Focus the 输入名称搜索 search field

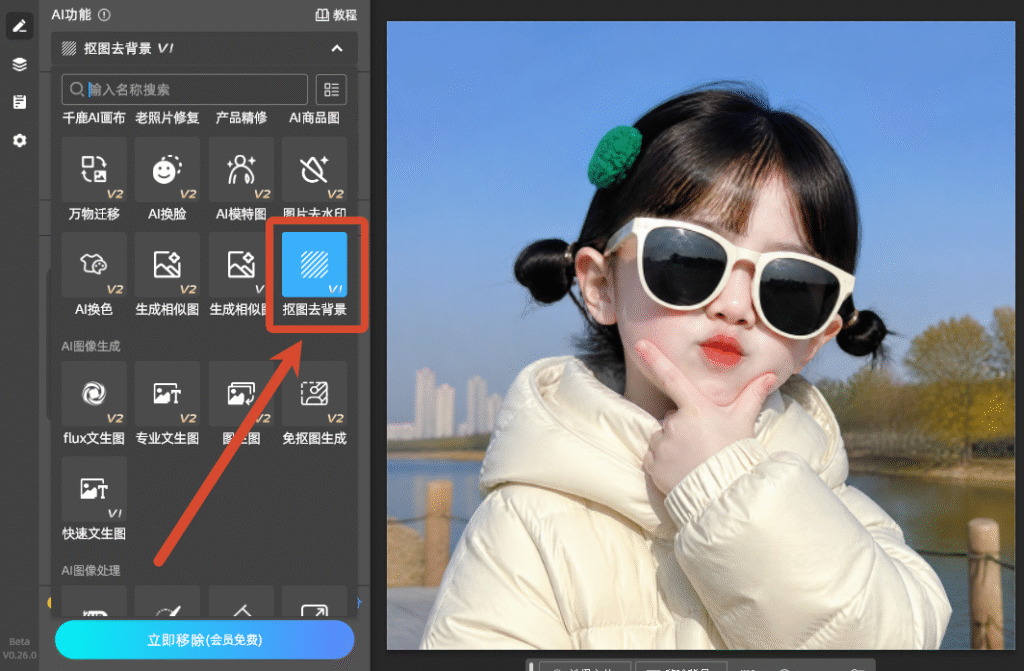pos(185,90)
